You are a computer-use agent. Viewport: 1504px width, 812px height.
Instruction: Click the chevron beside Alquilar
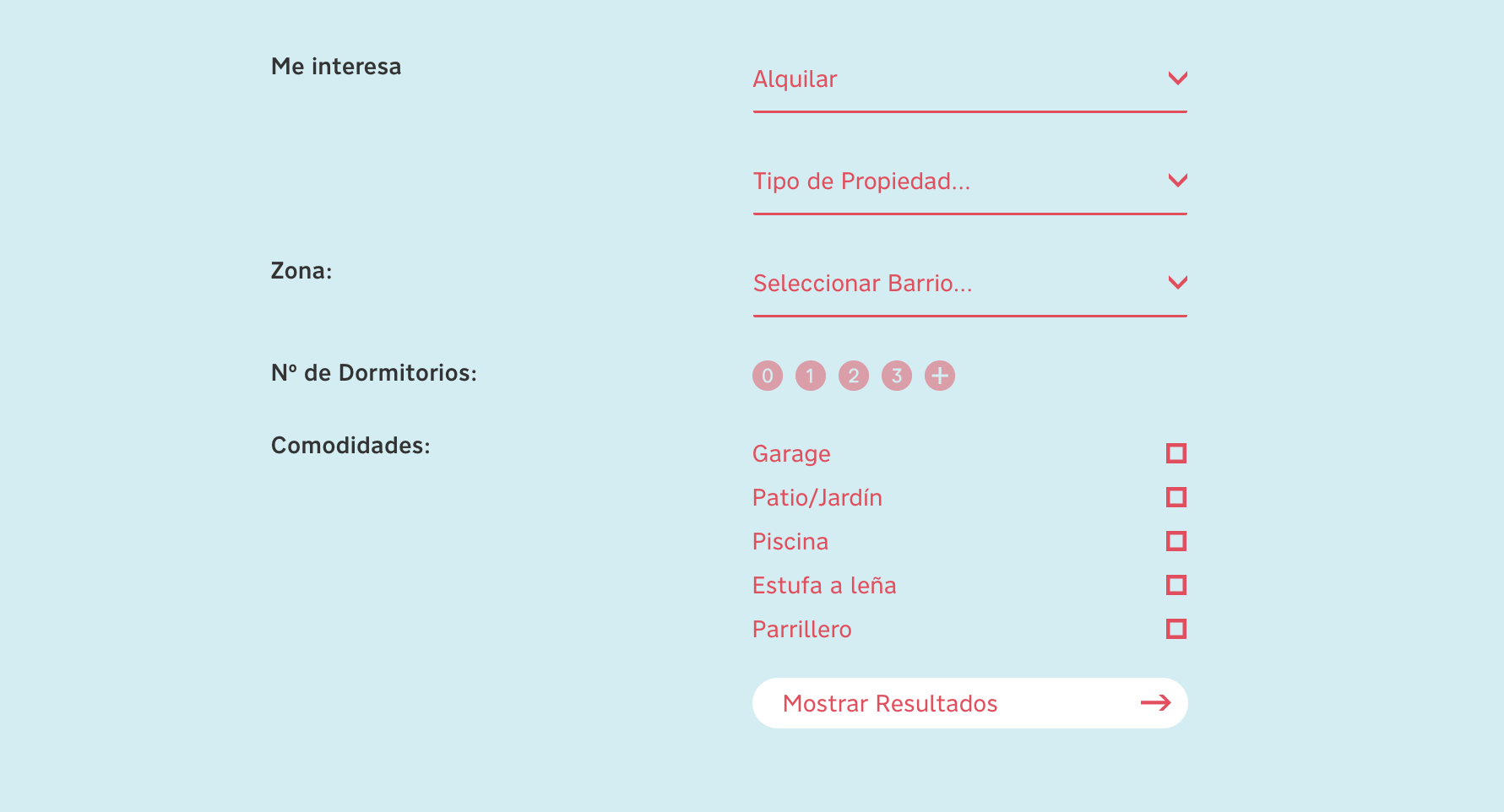(x=1177, y=78)
